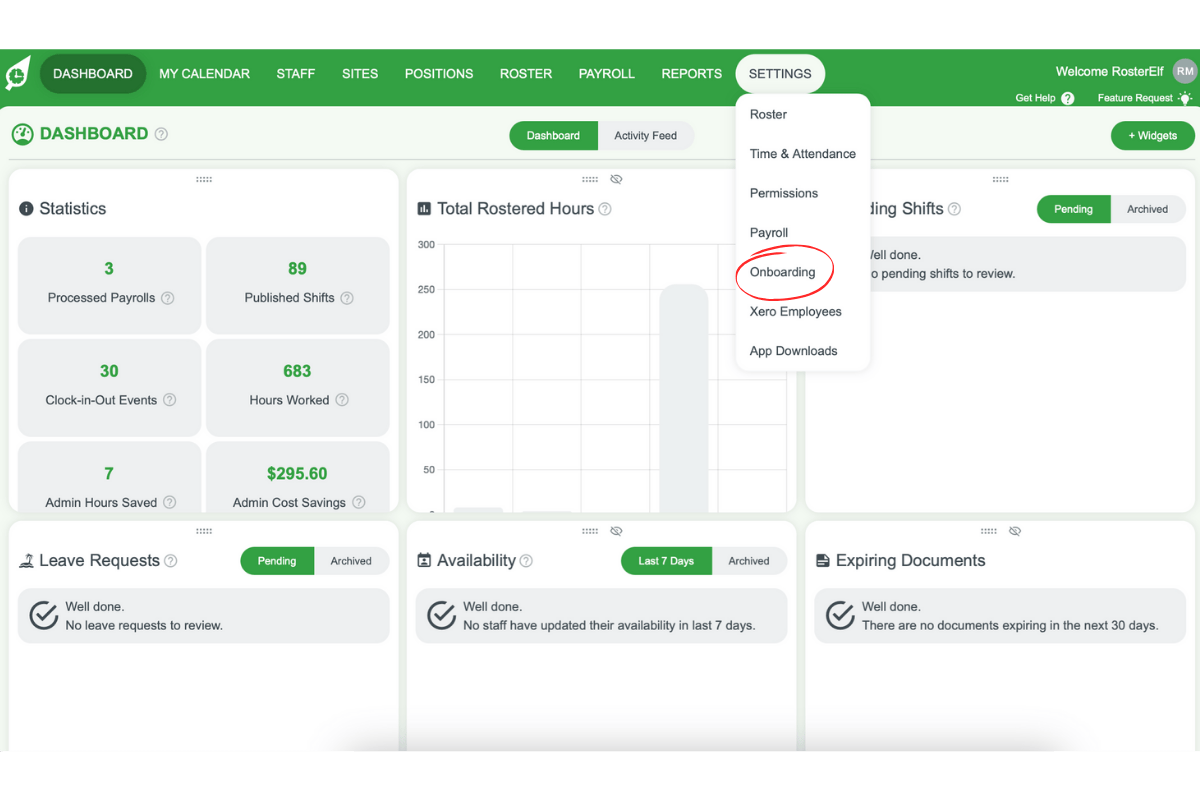Click Expiring Documents widget drag handle
This screenshot has height=800, width=1200.
[x=989, y=531]
